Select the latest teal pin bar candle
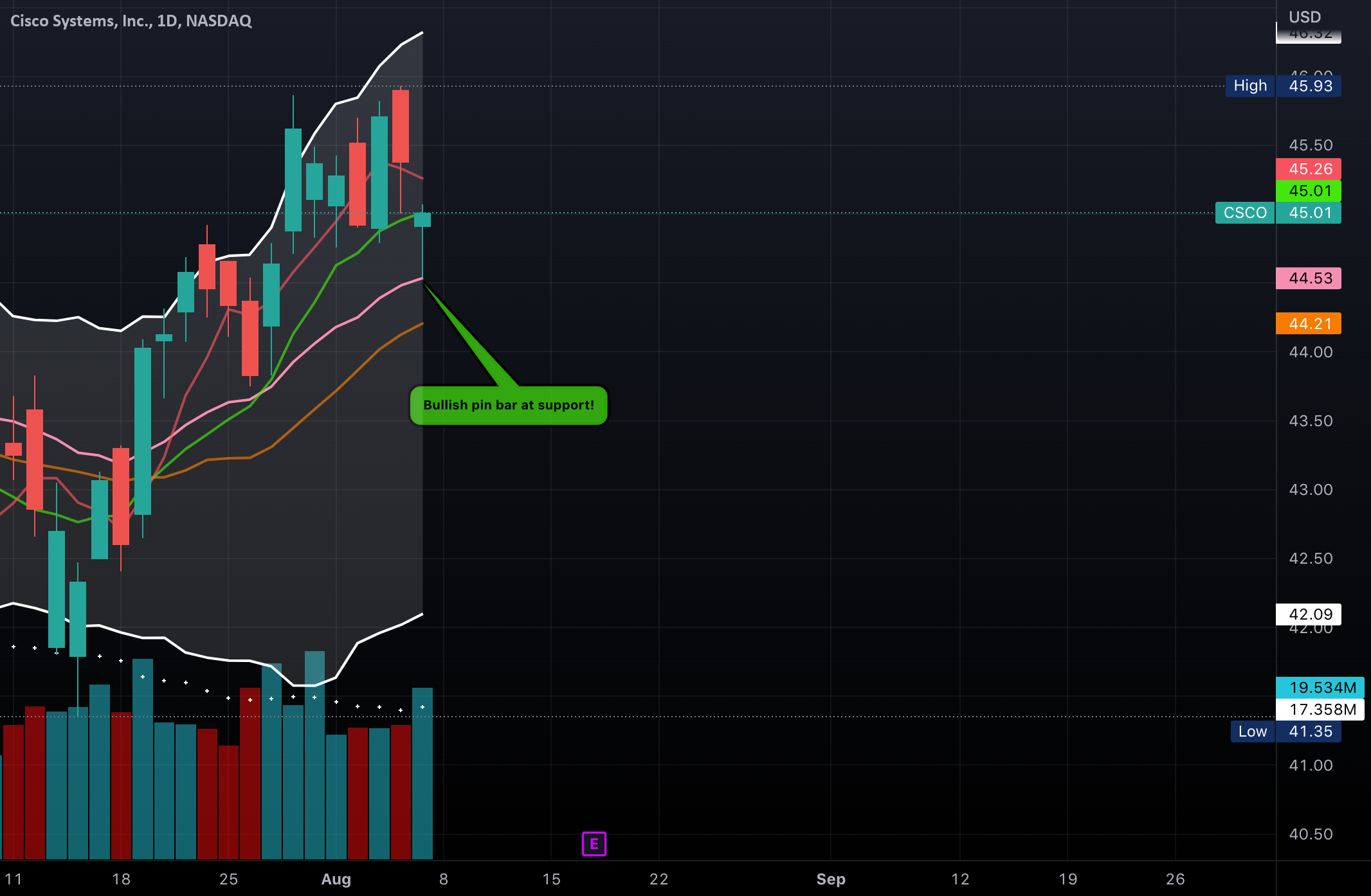Image resolution: width=1371 pixels, height=896 pixels. pos(422,220)
